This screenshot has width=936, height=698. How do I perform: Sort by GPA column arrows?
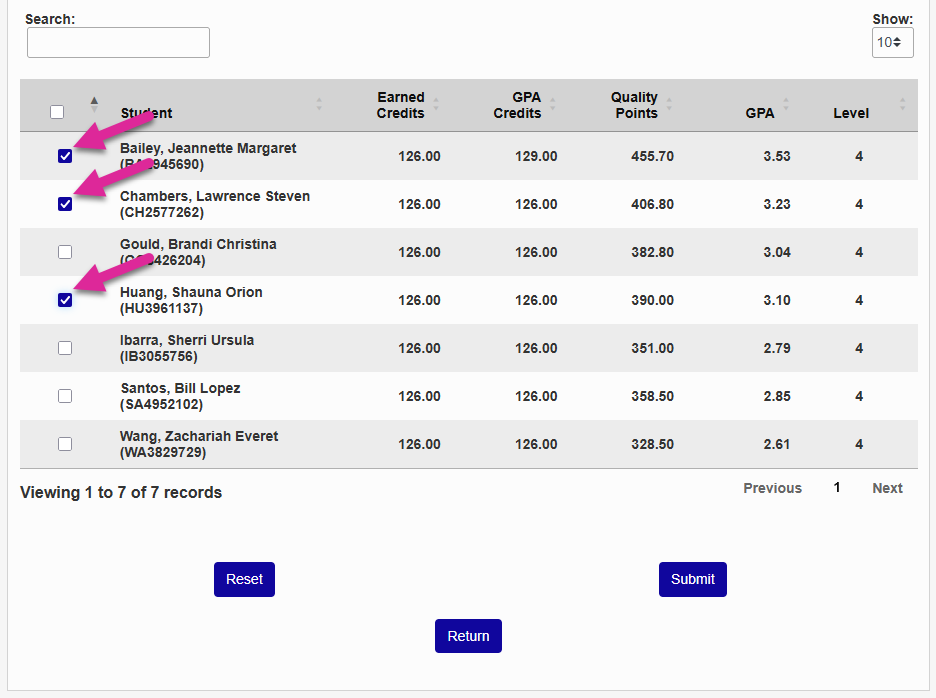click(786, 104)
